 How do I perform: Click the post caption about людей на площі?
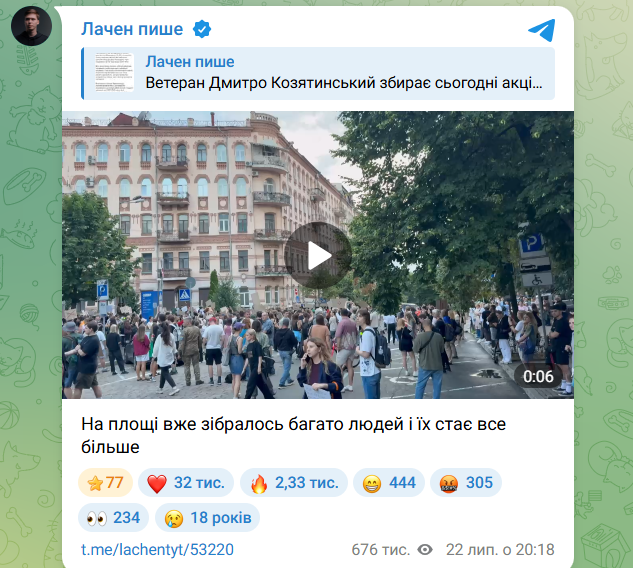click(293, 436)
